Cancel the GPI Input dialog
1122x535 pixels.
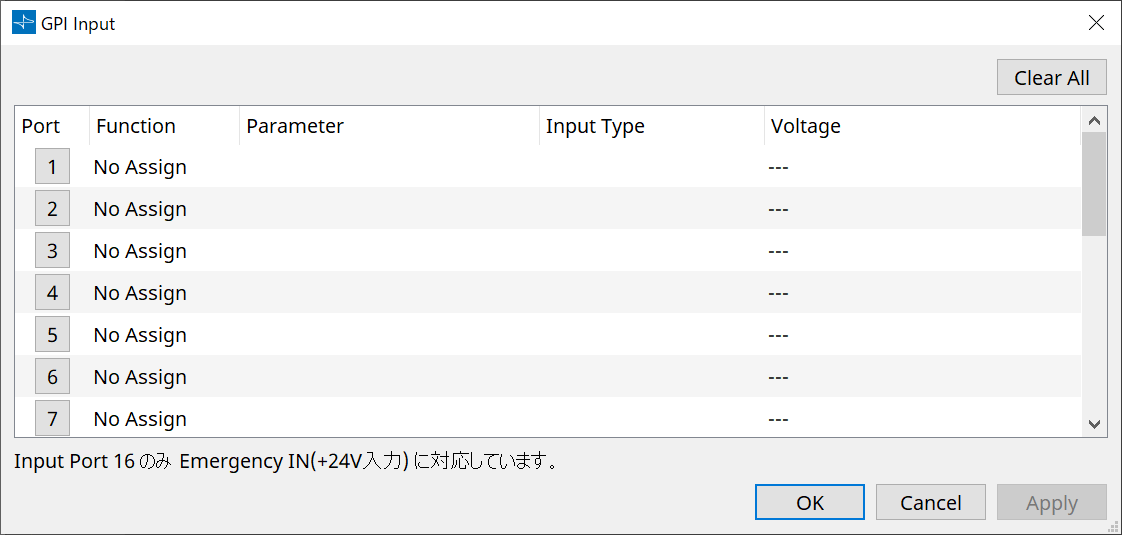pyautogui.click(x=930, y=503)
